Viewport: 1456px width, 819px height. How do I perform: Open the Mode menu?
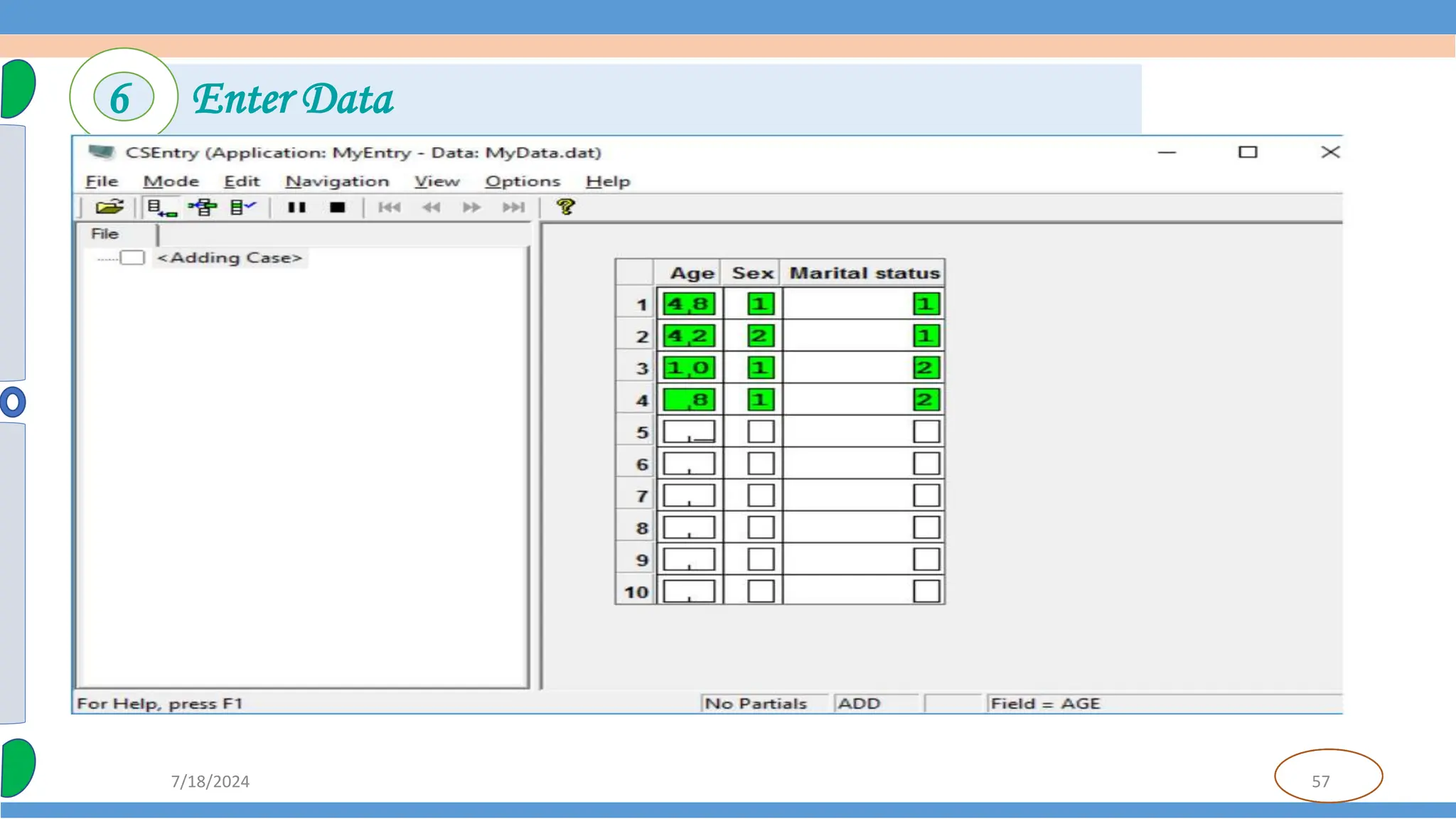(x=171, y=181)
